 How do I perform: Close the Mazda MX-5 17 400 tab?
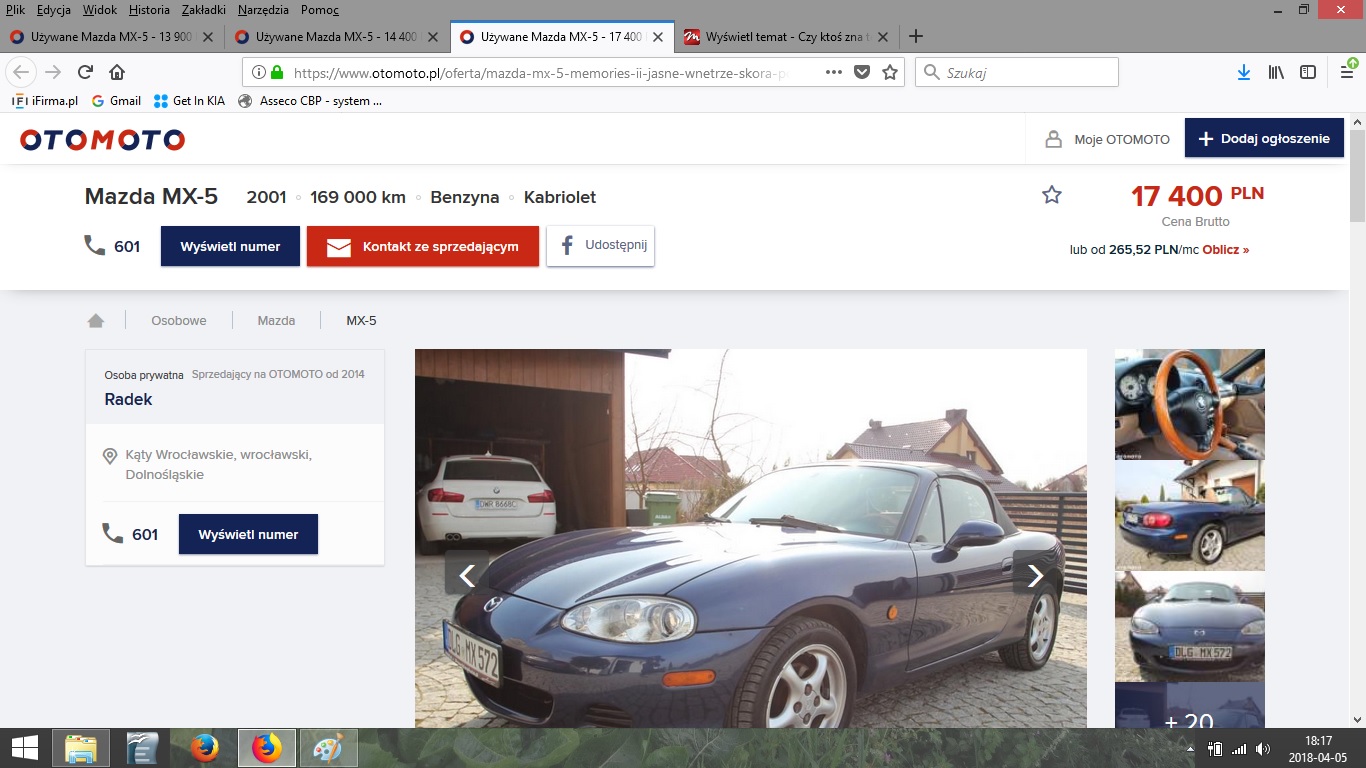tap(658, 36)
